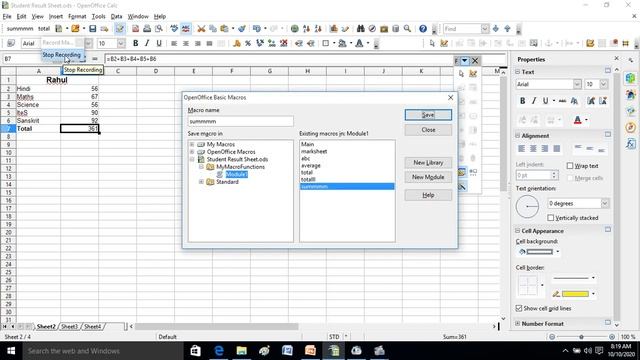Click the Format Paintbrush icon
Screen dimensions: 640x360
[x=242, y=29]
